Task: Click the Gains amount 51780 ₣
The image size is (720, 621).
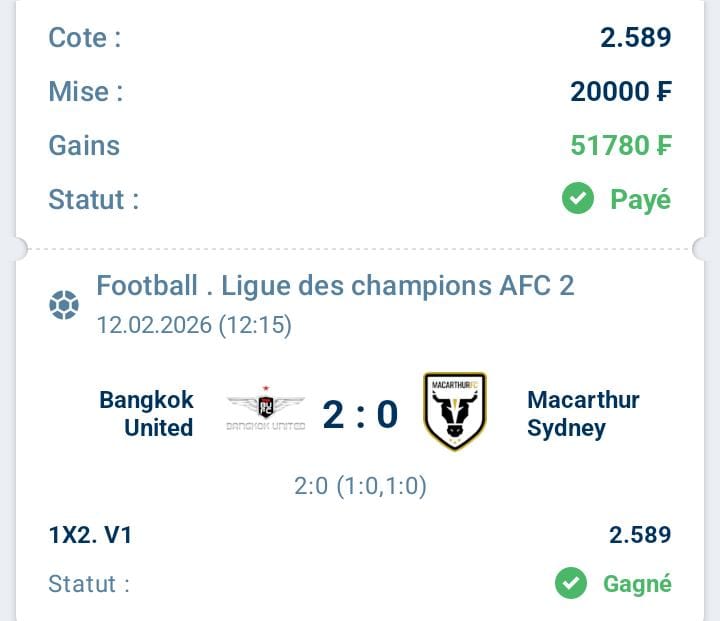Action: (620, 146)
